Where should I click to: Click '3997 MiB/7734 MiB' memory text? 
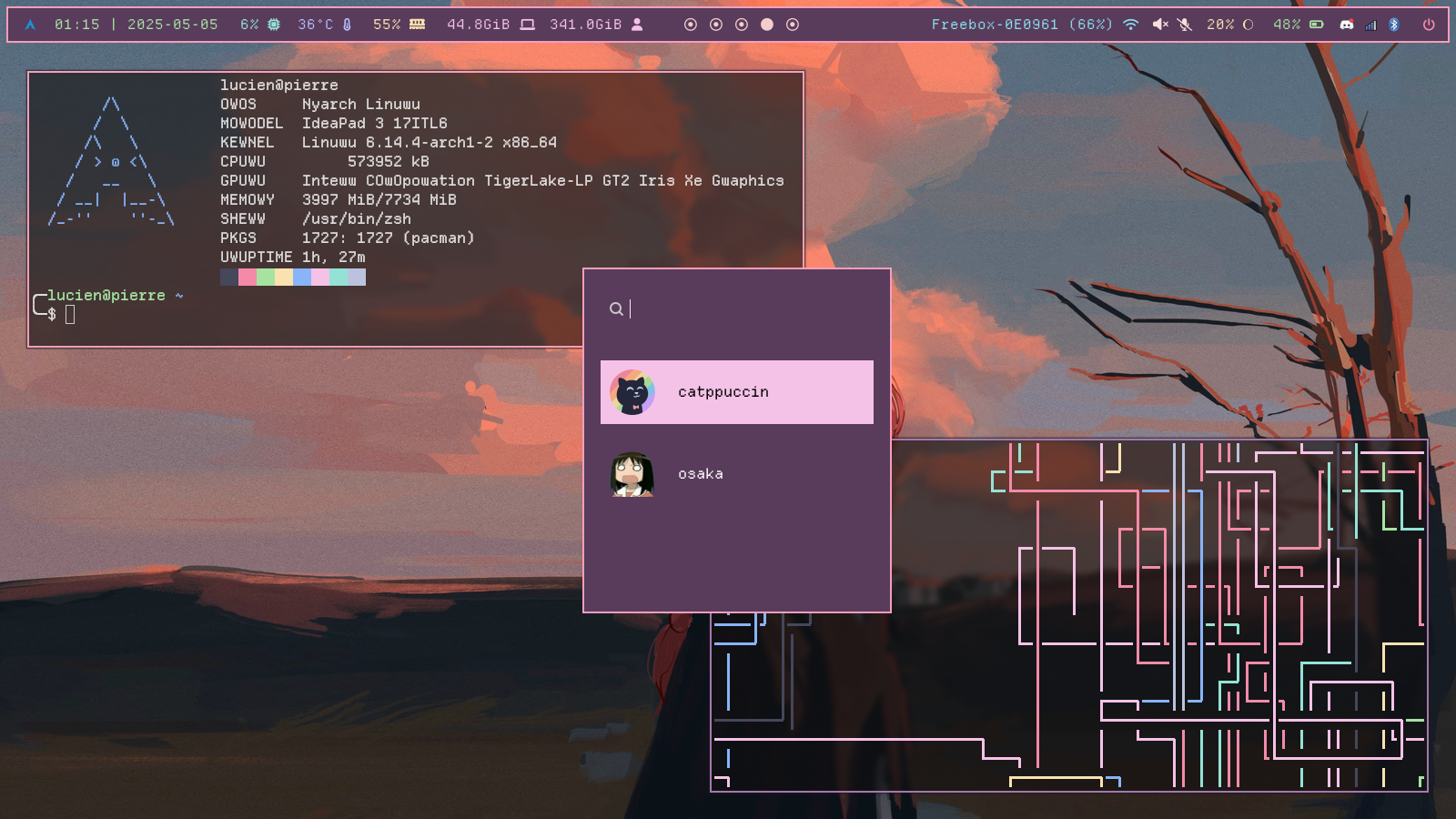point(379,200)
